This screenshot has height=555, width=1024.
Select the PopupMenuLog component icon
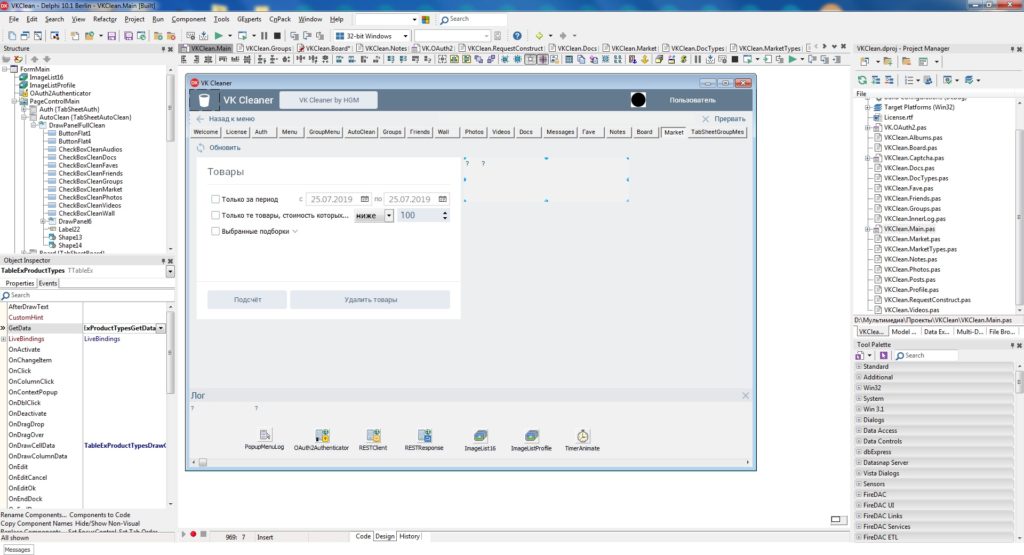click(265, 435)
